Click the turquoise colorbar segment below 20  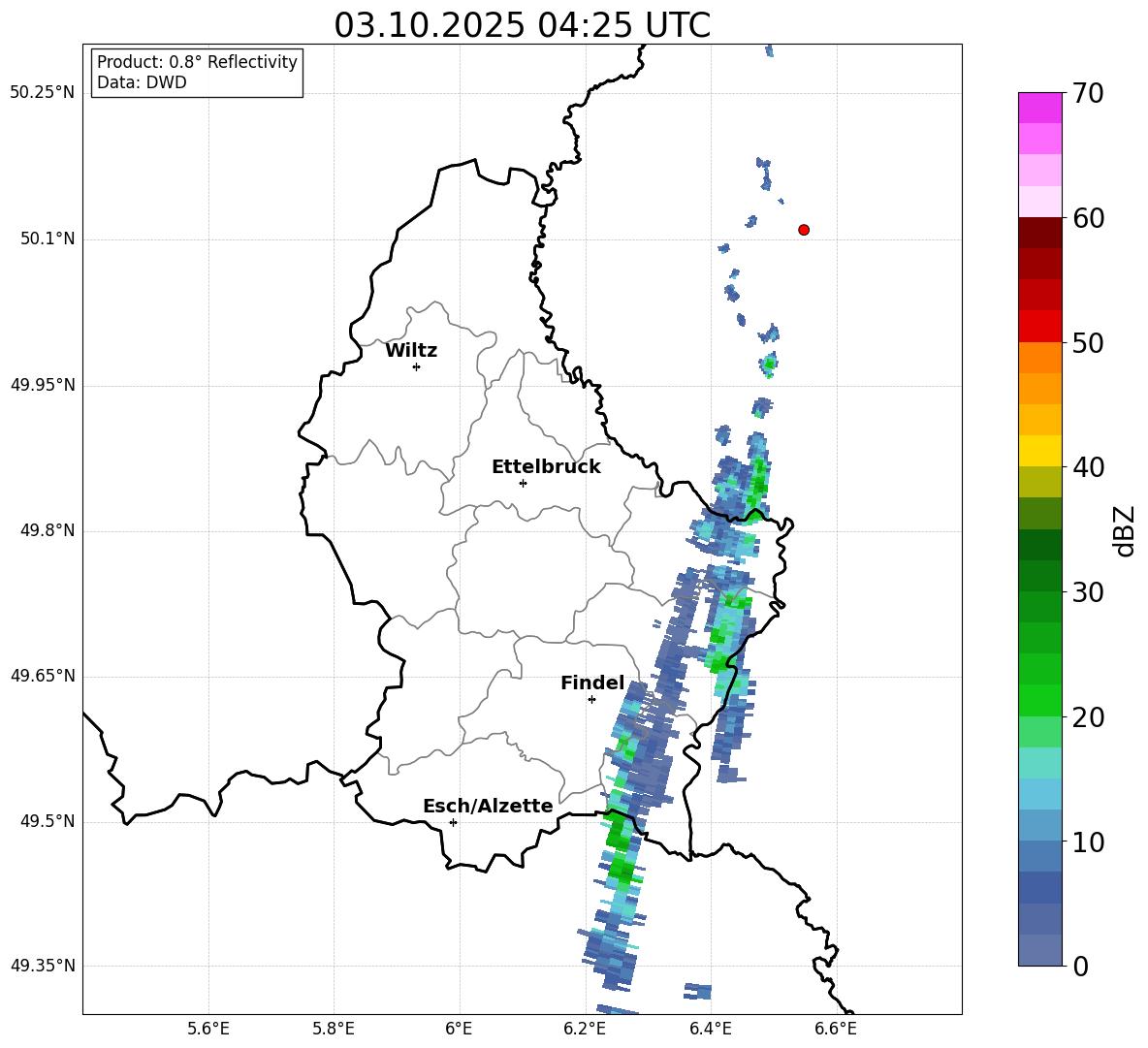(x=1039, y=763)
